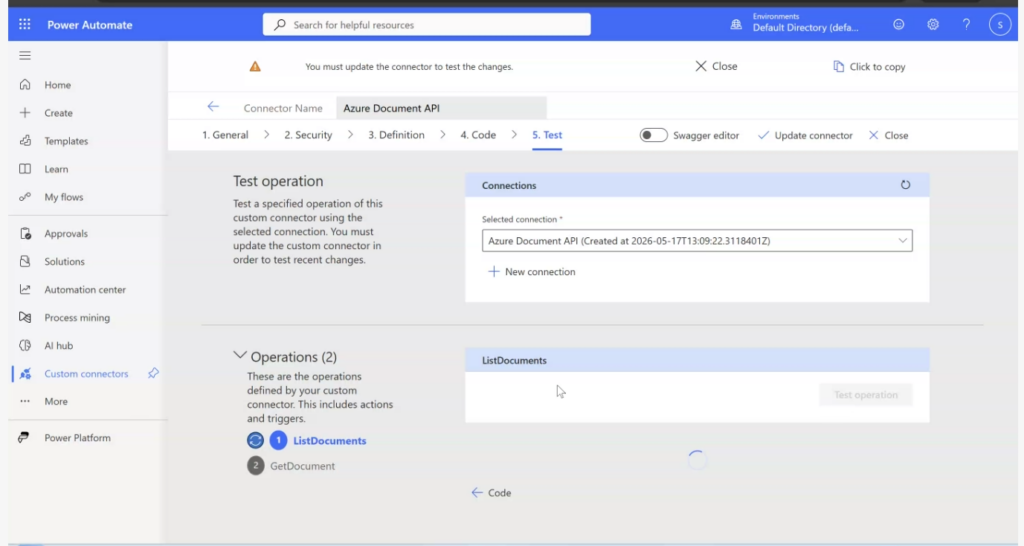
Task: Collapse the left navigation hamburger menu
Action: [x=25, y=56]
